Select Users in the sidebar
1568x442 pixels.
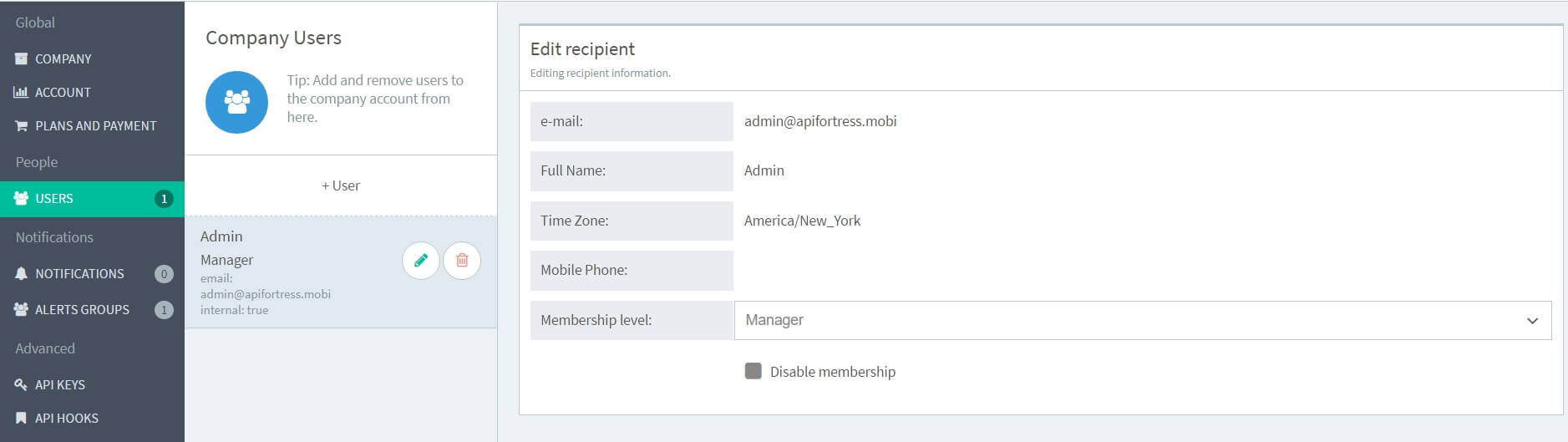pyautogui.click(x=54, y=199)
